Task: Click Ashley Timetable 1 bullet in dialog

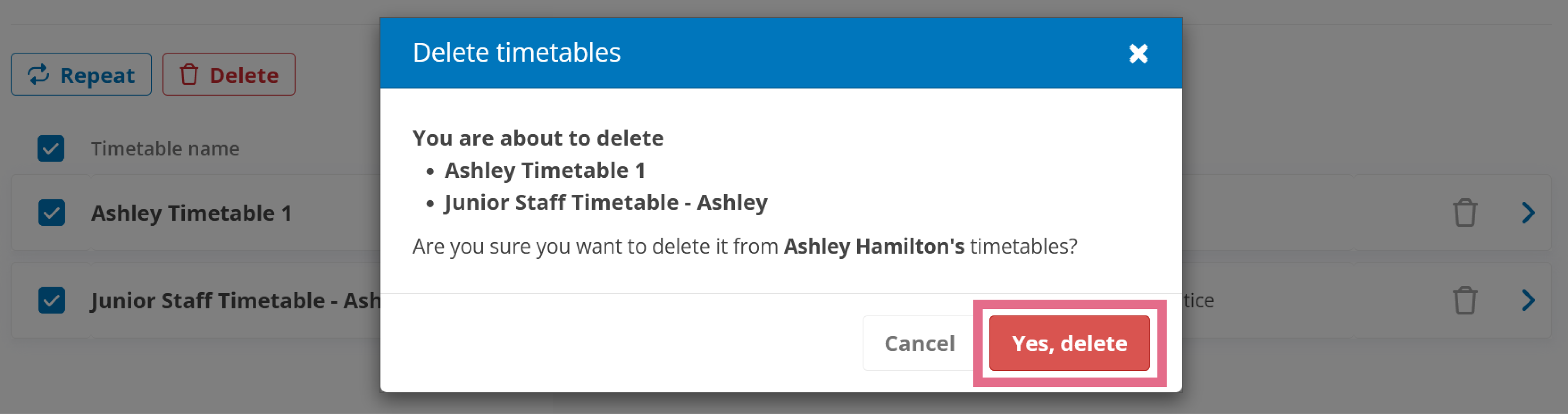Action: tap(545, 170)
